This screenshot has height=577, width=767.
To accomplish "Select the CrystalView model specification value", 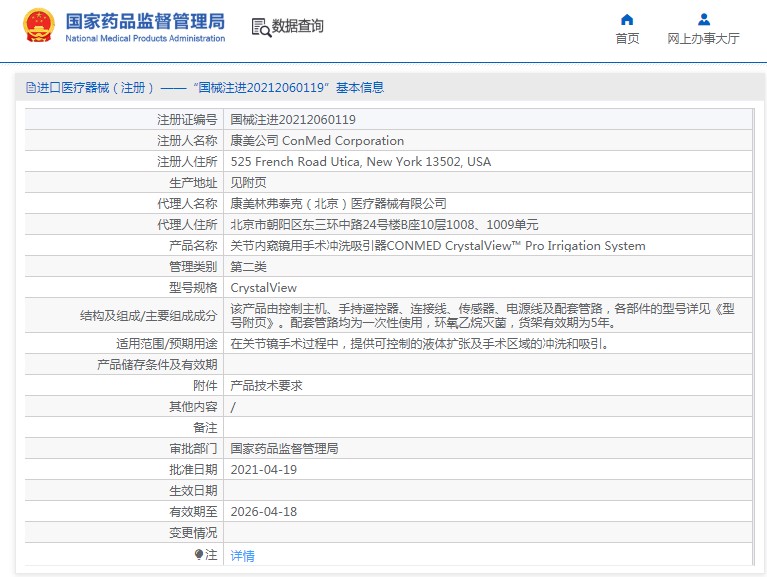I will [x=263, y=288].
